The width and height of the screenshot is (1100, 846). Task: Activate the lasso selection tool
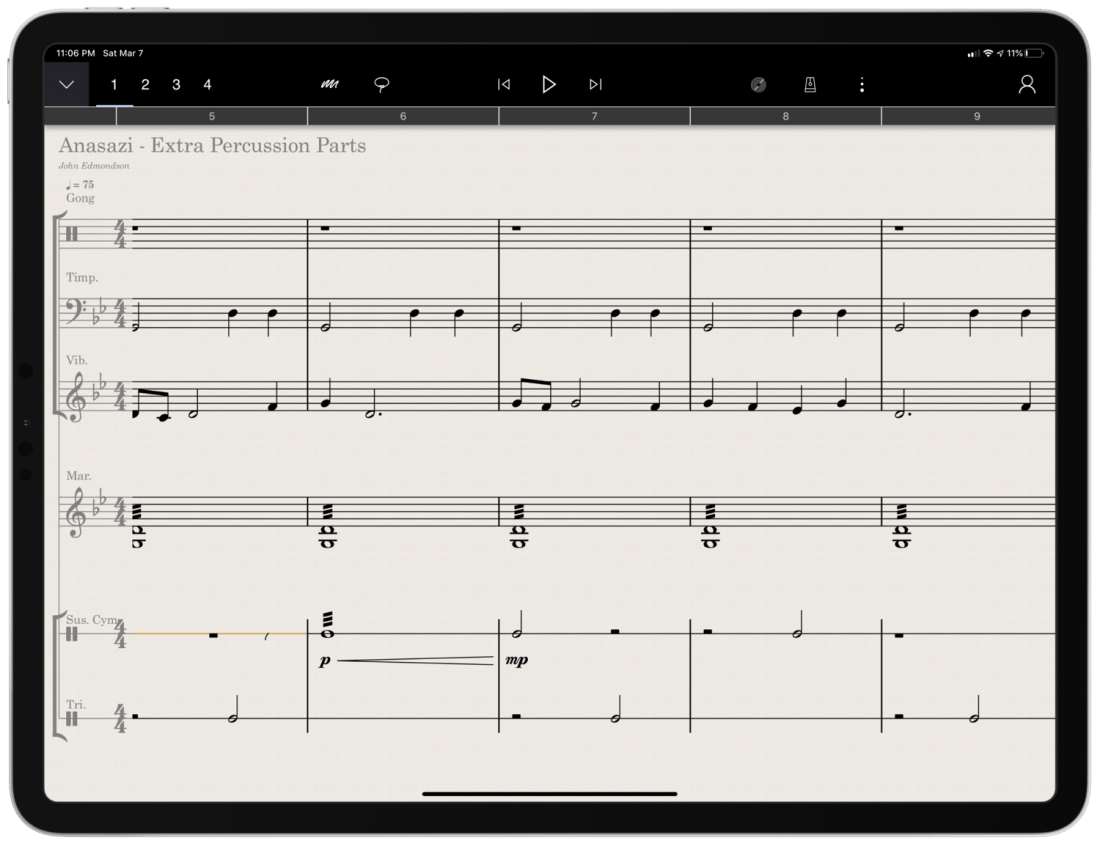[381, 85]
